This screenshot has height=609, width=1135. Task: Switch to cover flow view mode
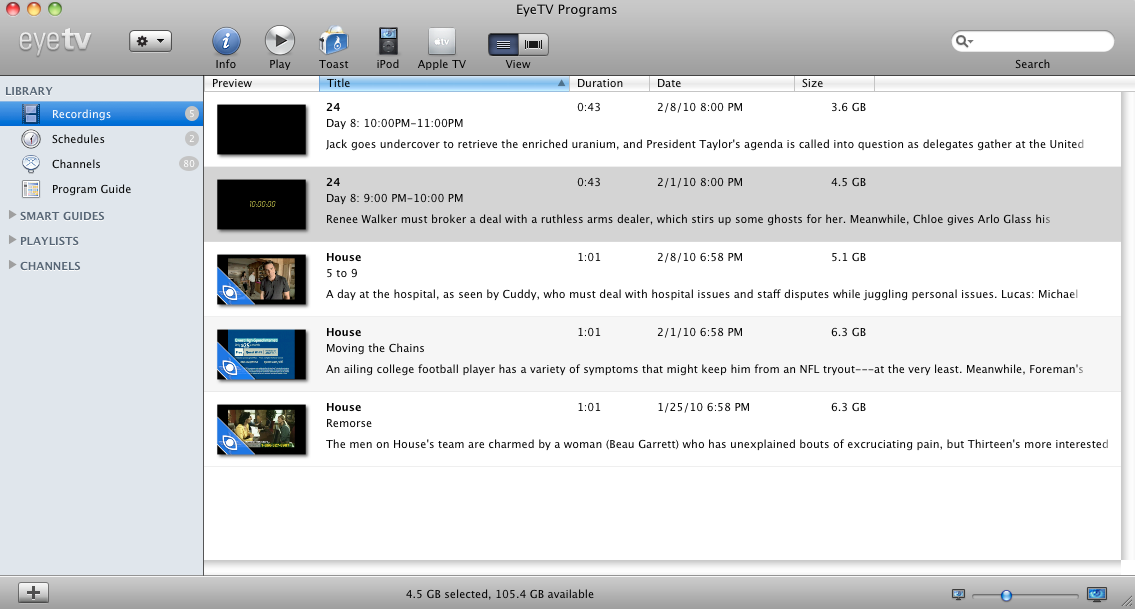(x=533, y=44)
